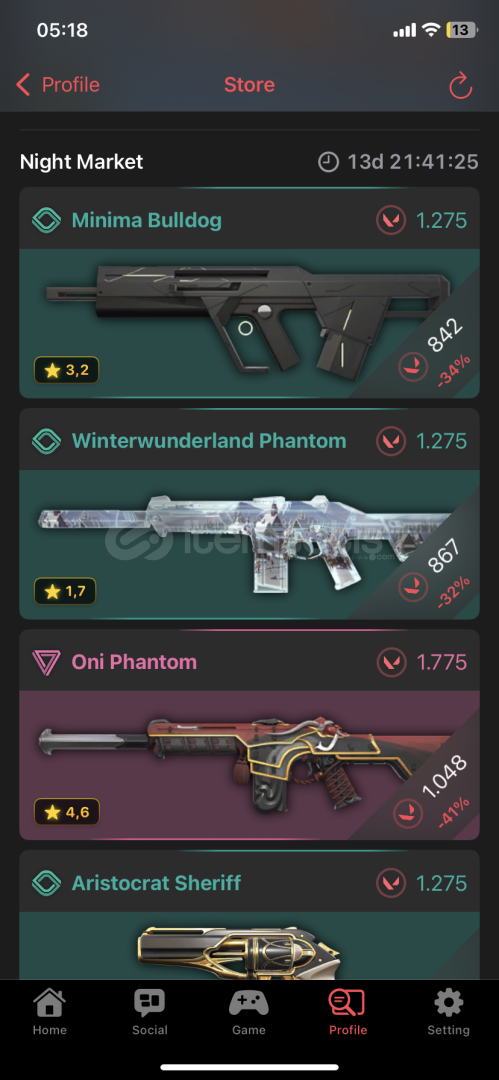Tap the Minima Bulldog tier icon

click(46, 221)
